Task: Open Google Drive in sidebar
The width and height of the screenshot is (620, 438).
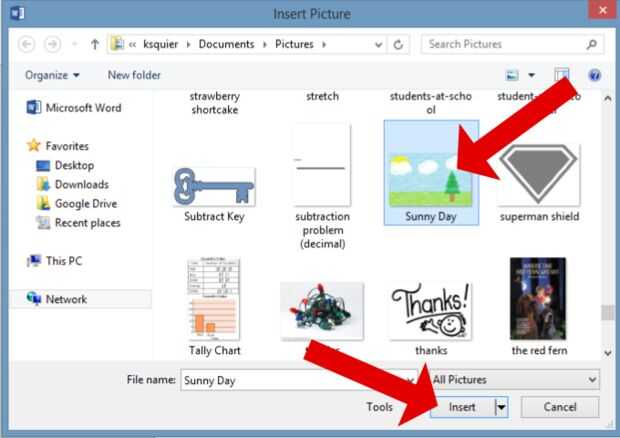Action: pyautogui.click(x=77, y=204)
